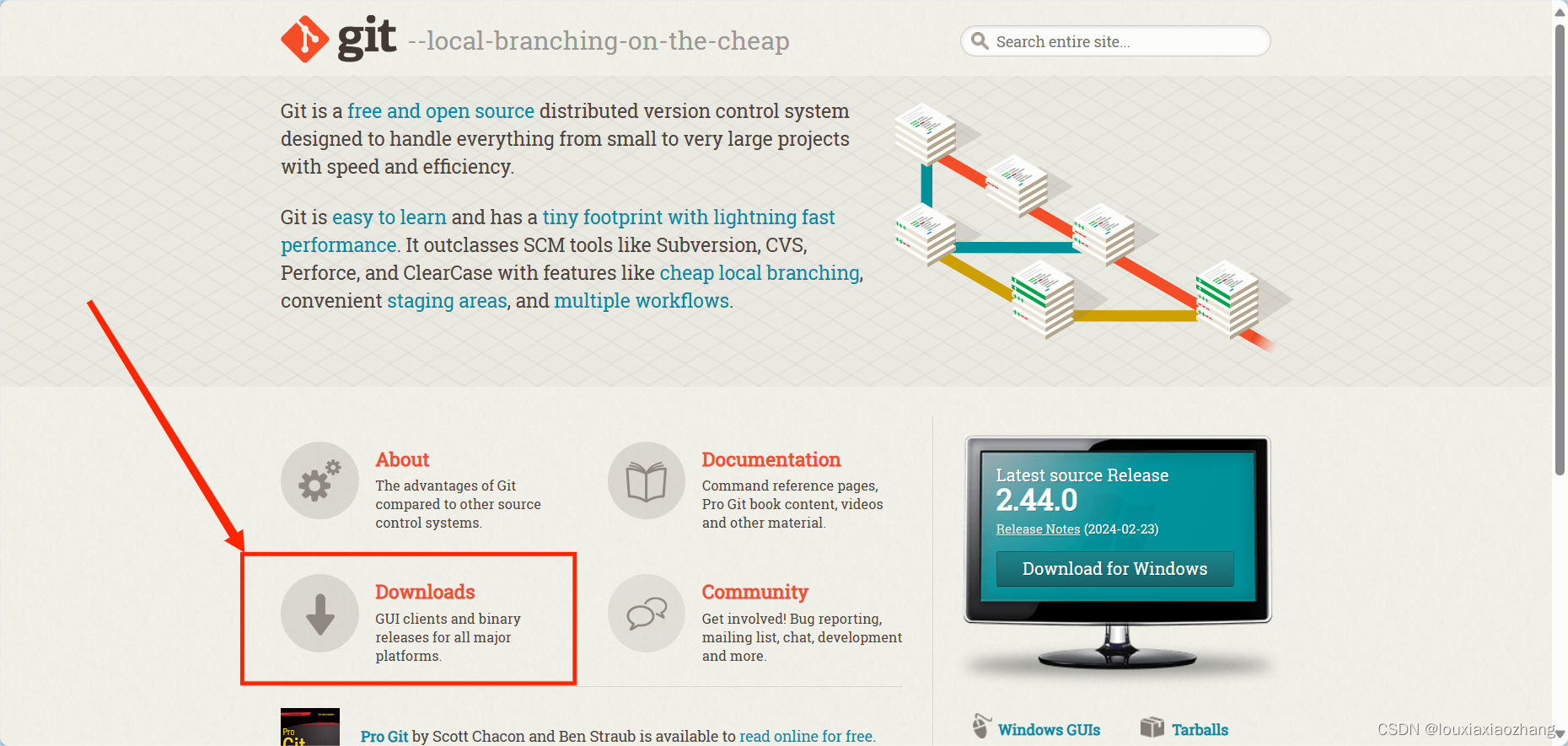Follow the cheap local branching link
The height and width of the screenshot is (746, 1568).
pos(760,273)
